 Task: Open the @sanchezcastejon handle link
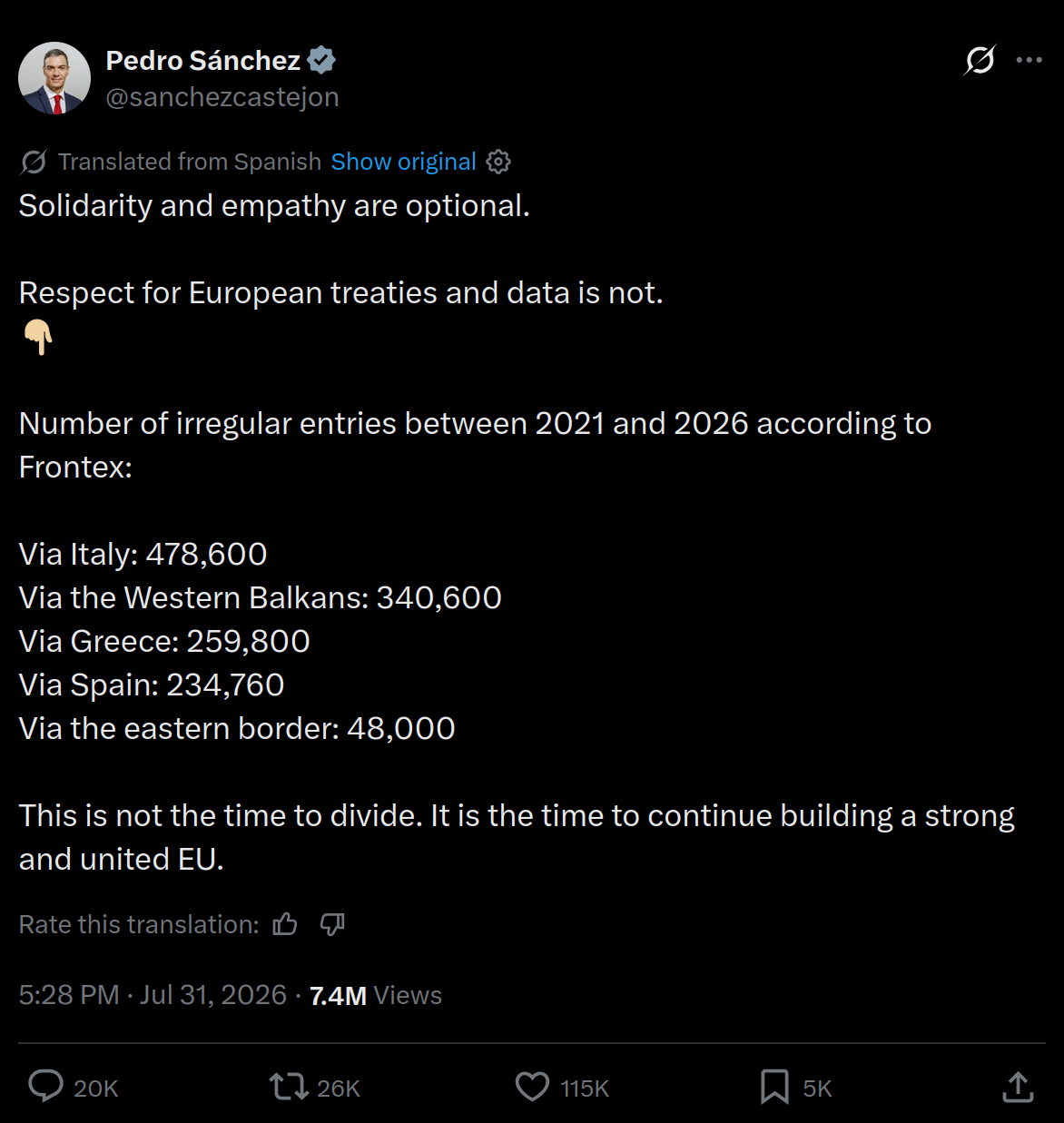(222, 96)
